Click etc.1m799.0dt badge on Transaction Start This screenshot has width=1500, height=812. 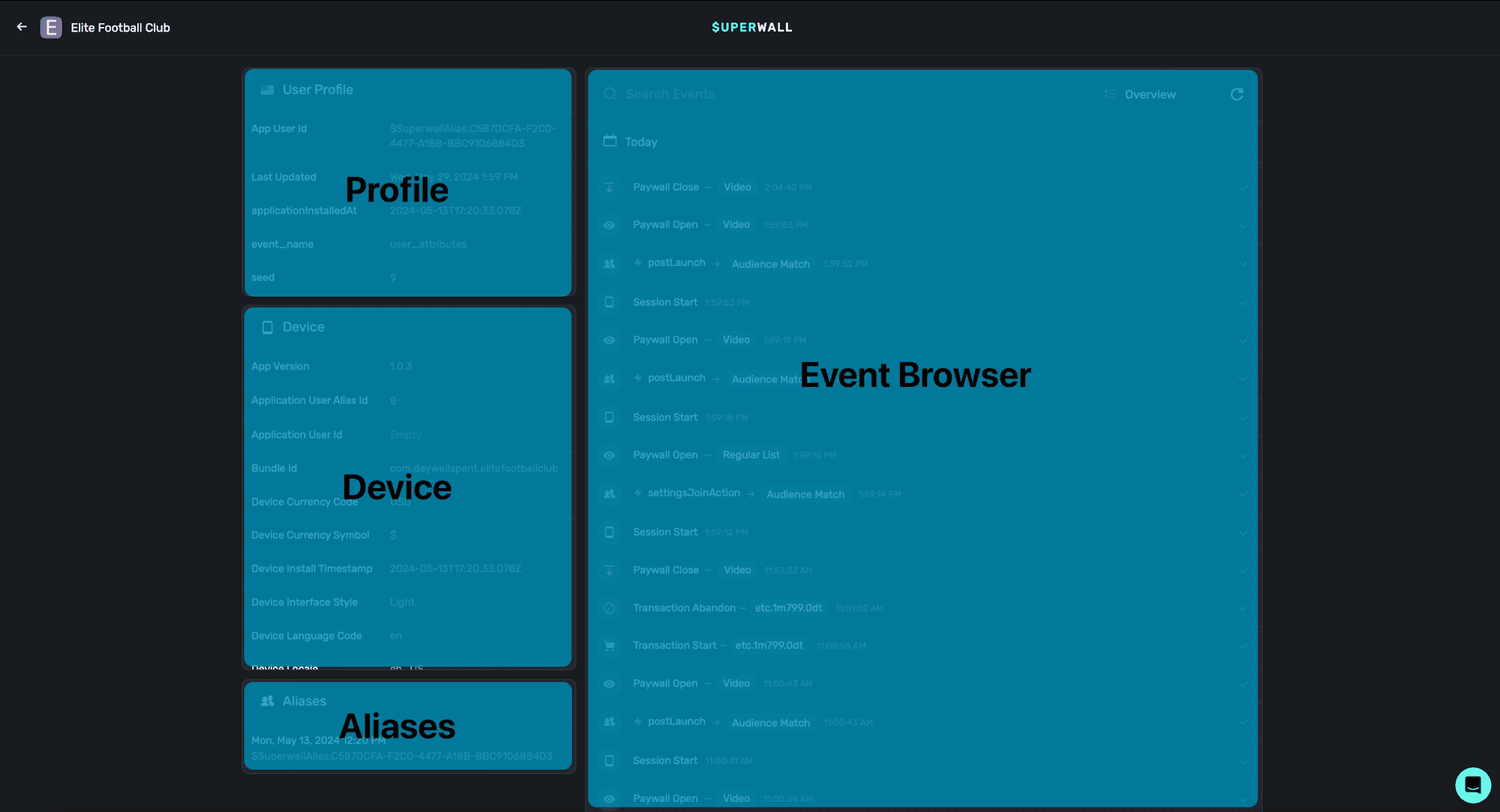point(769,646)
